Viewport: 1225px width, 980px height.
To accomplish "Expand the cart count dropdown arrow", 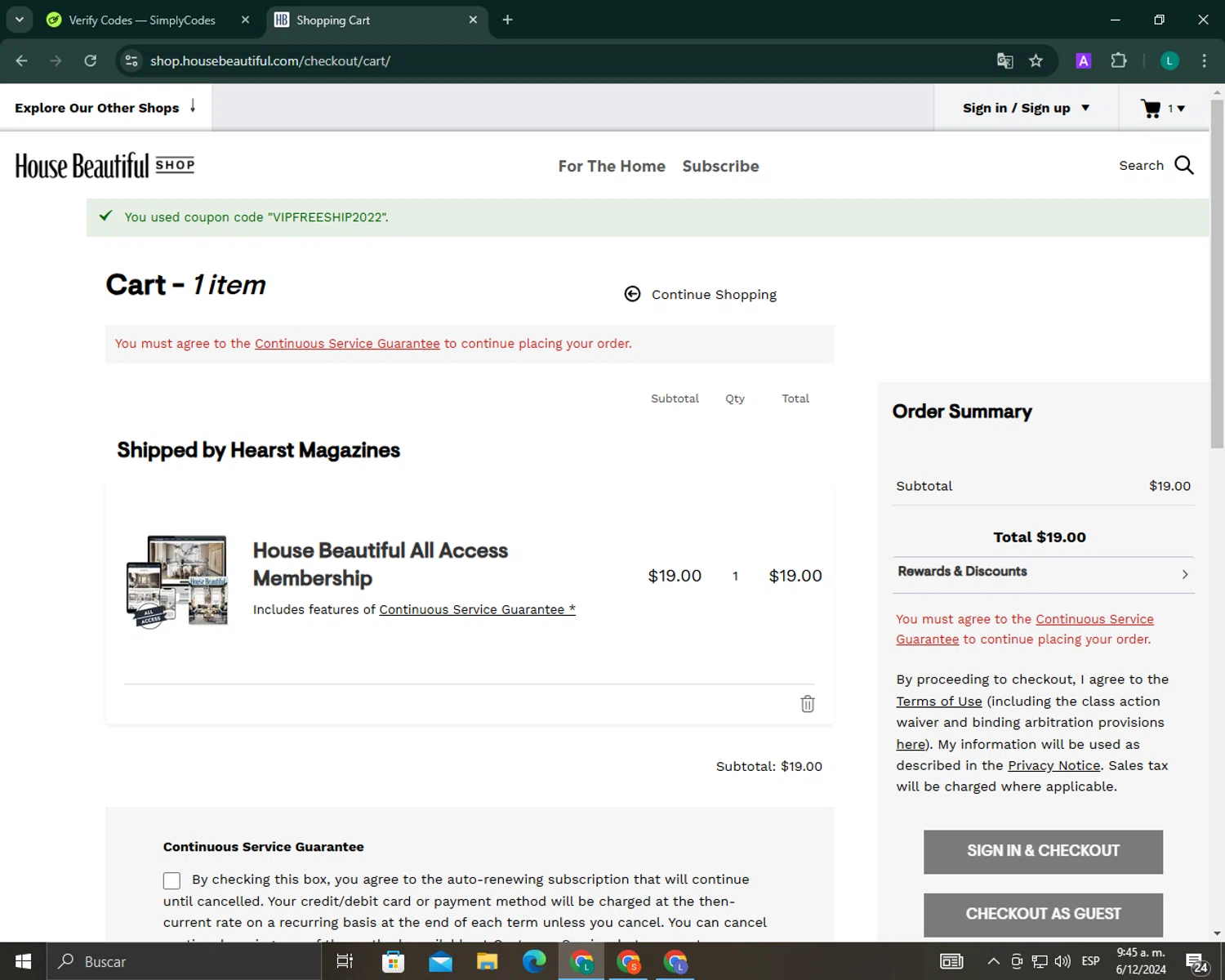I will coord(1181,109).
